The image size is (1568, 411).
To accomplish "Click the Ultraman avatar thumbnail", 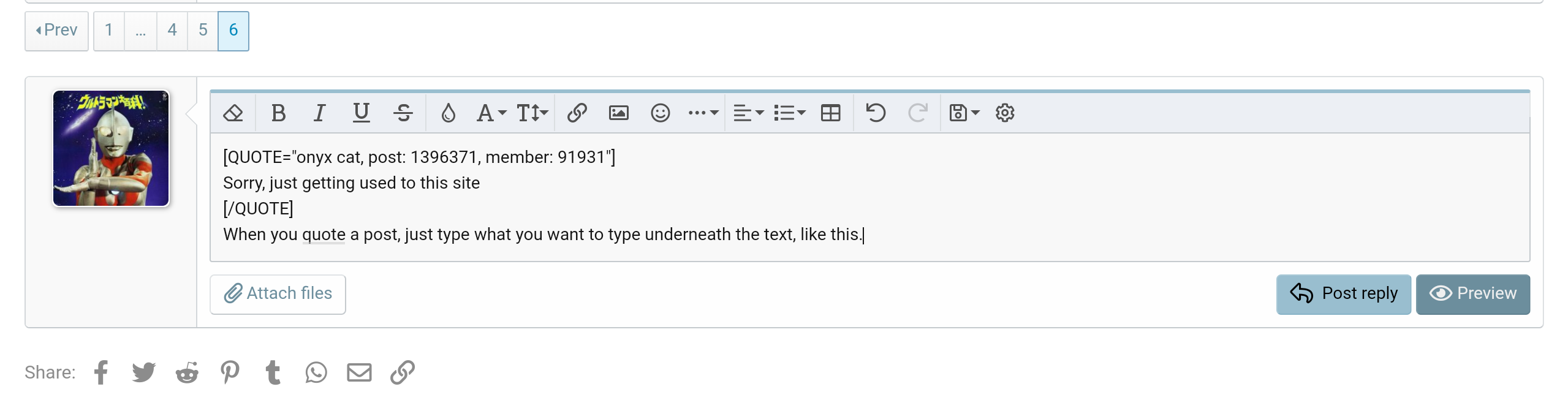I will pyautogui.click(x=111, y=148).
